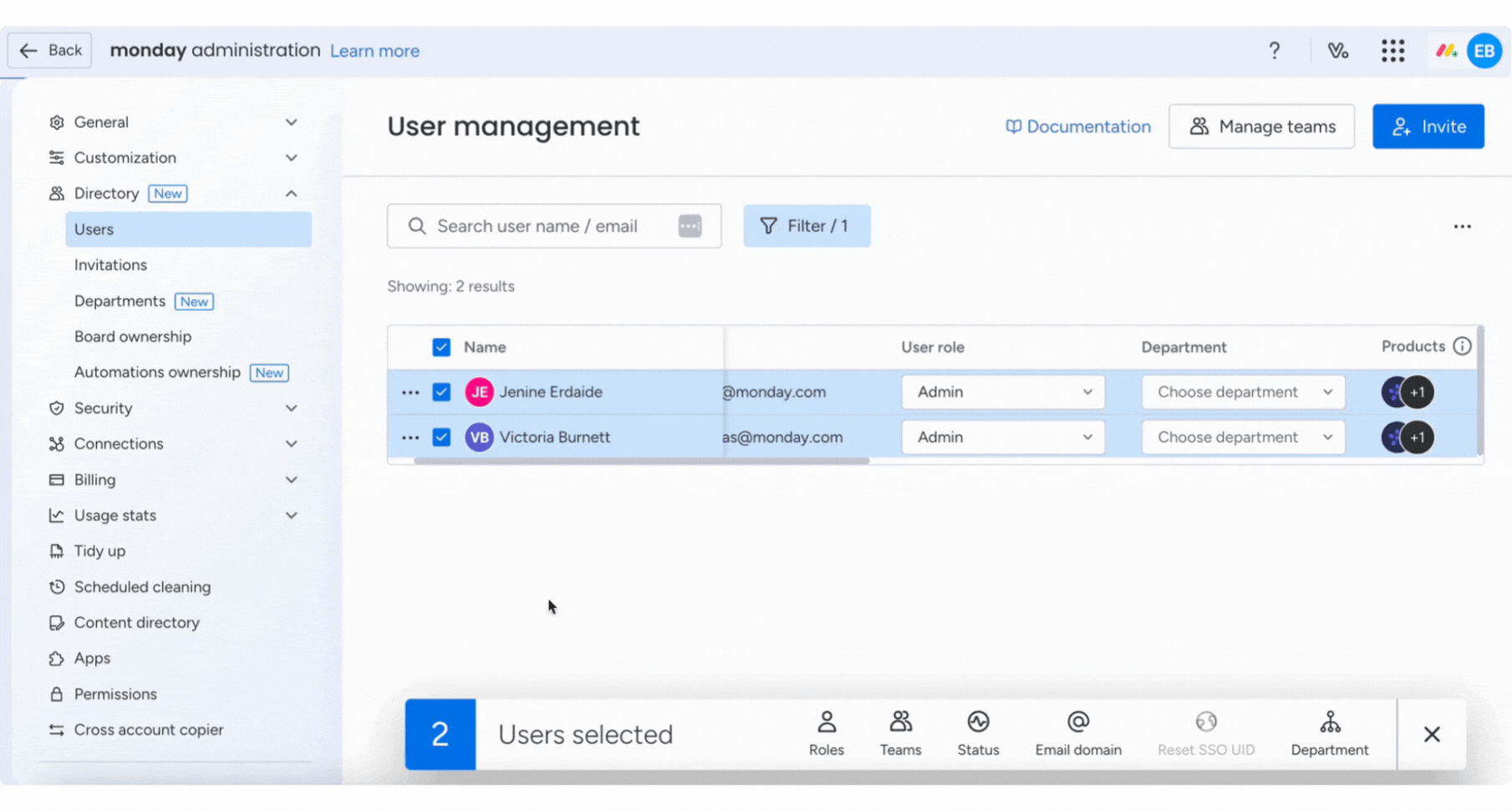Image resolution: width=1512 pixels, height=811 pixels.
Task: Click the monday logo icon beside avatar
Action: [1447, 51]
